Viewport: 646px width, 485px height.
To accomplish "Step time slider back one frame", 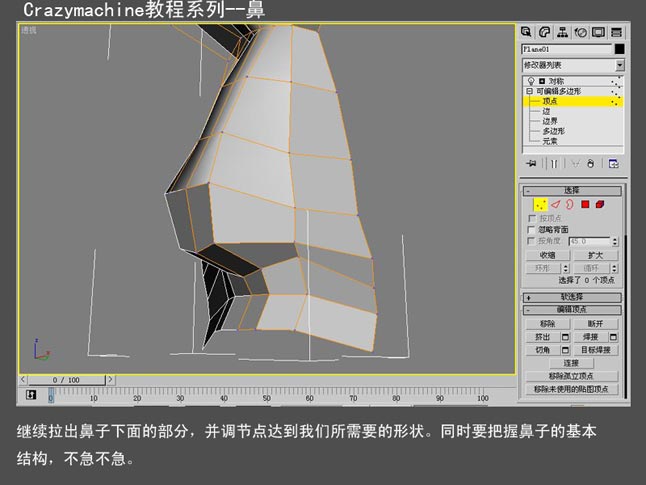I will coord(23,380).
